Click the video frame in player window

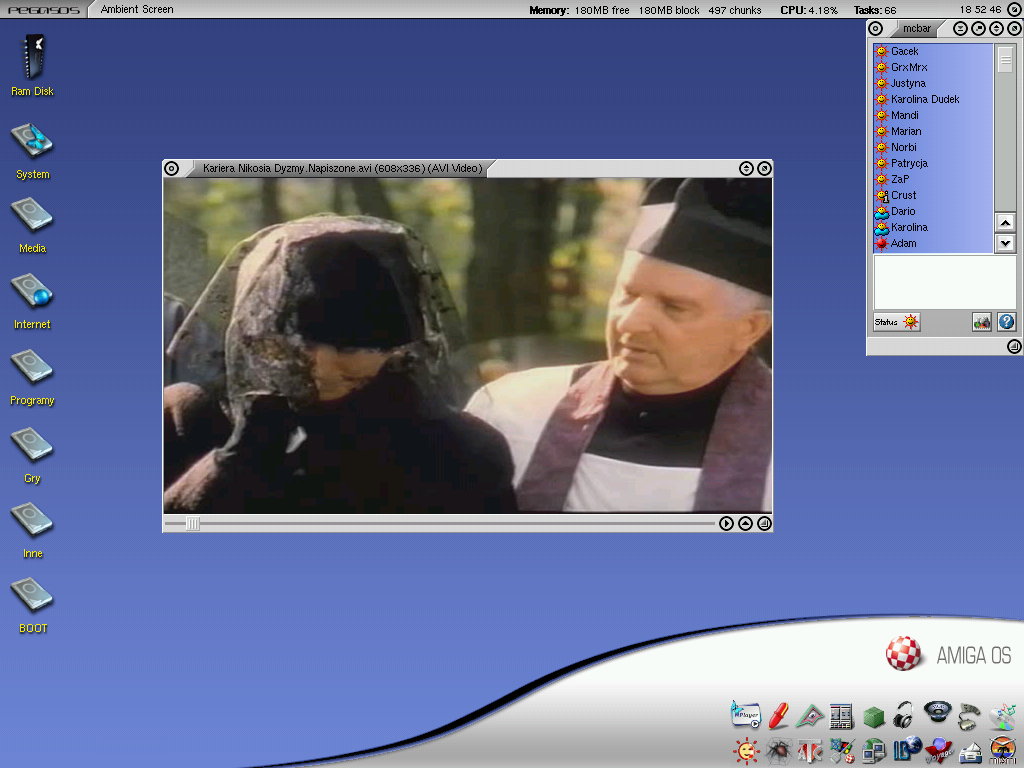(x=468, y=345)
